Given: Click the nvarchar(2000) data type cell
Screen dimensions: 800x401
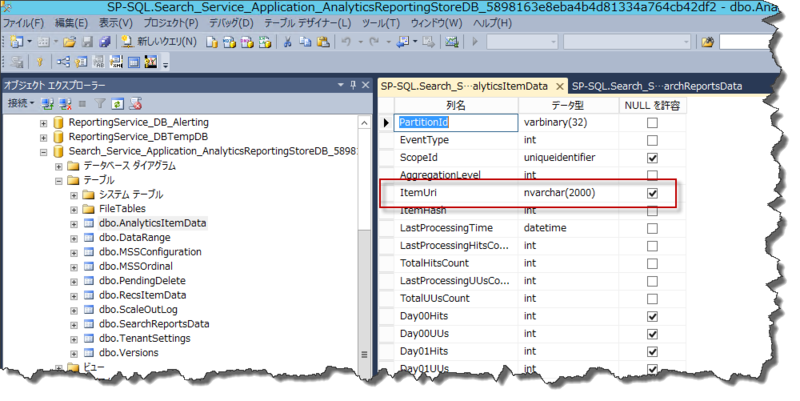Looking at the screenshot, I should [566, 193].
